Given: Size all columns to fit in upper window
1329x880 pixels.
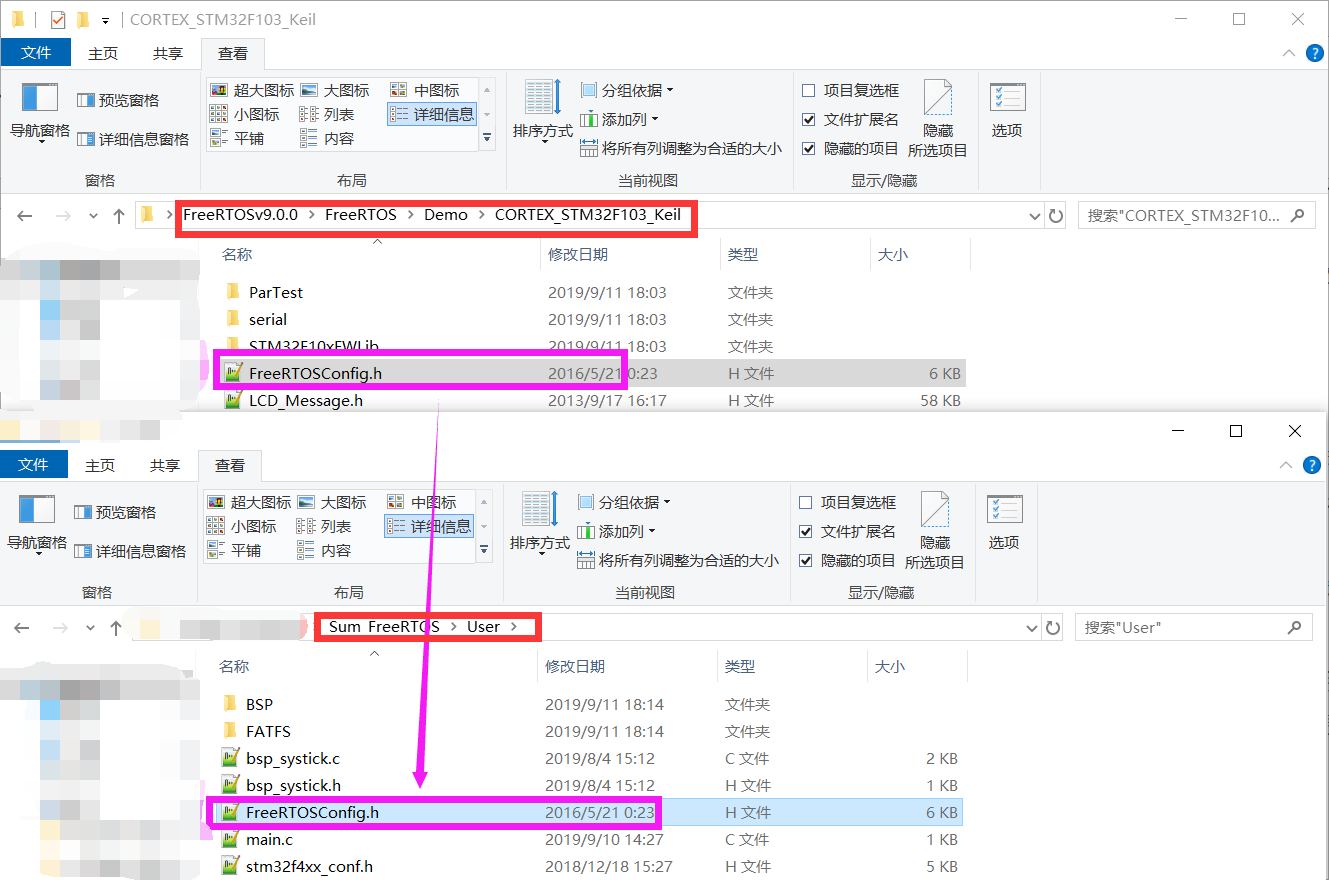Looking at the screenshot, I should click(x=681, y=148).
